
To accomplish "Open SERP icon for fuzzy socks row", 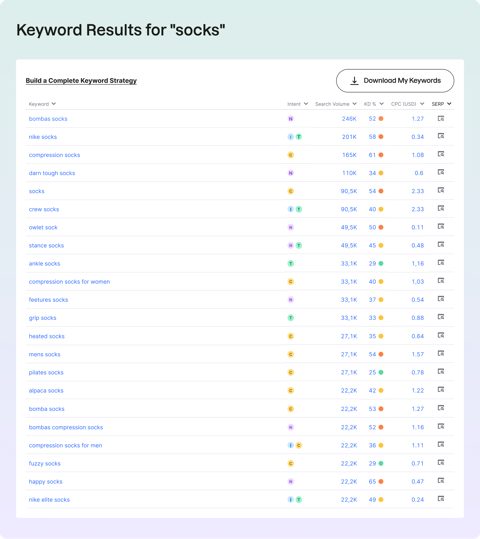I will 441,463.
